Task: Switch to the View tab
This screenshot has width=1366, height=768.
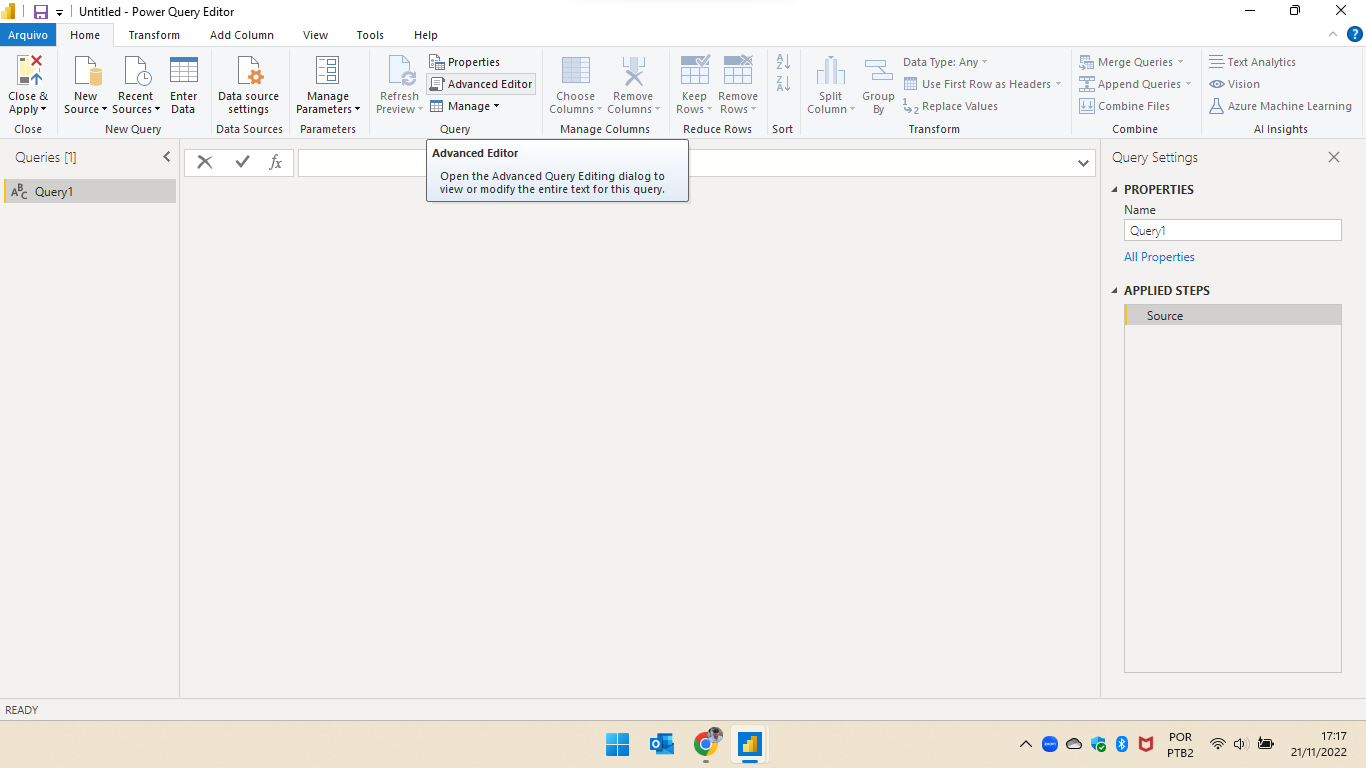Action: click(316, 35)
